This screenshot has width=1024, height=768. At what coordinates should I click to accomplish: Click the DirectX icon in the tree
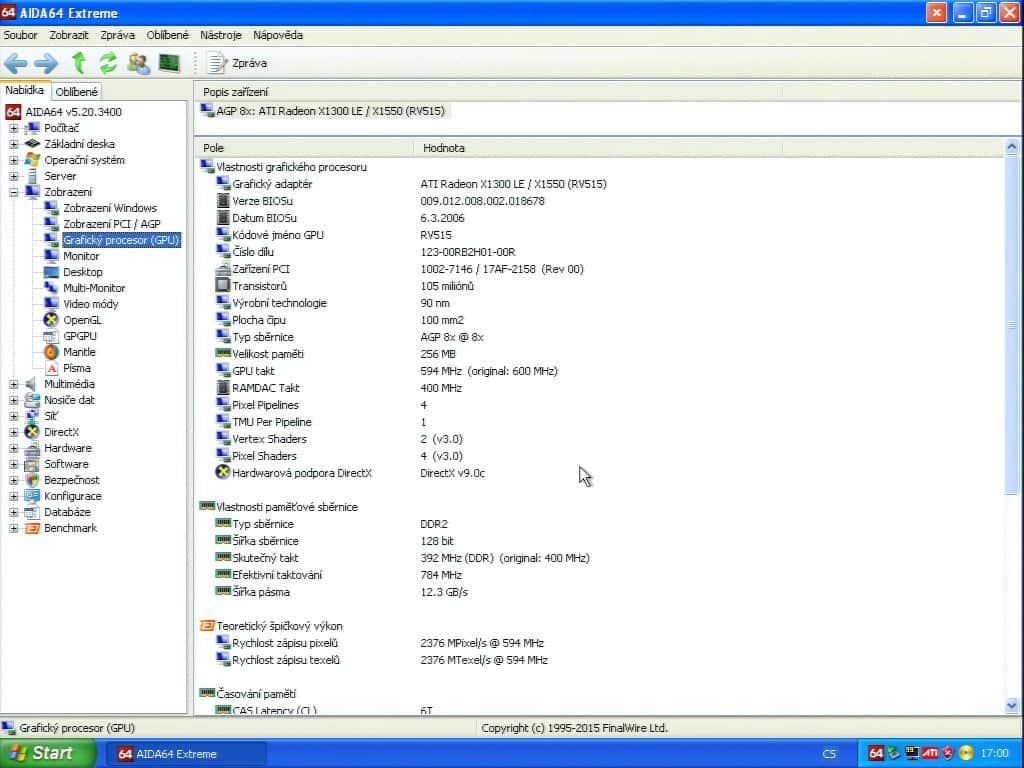pos(31,432)
